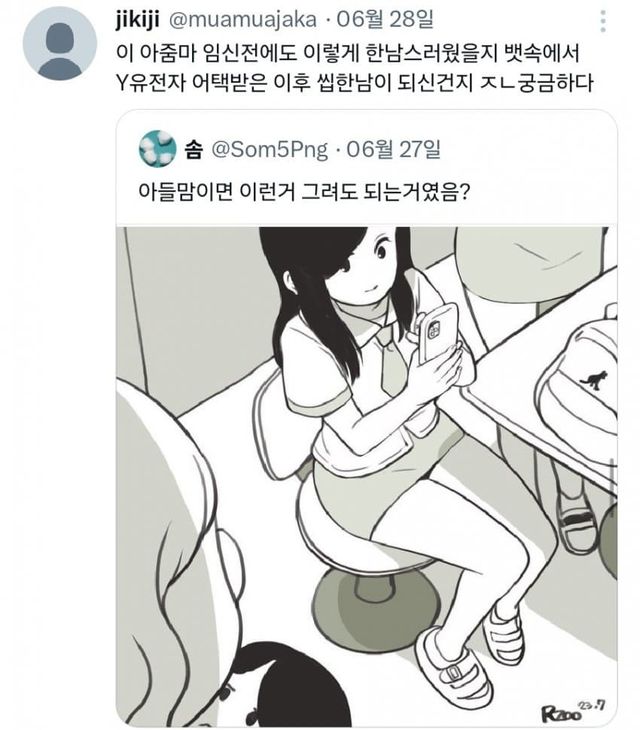Click the 솜 display name in quoted tweet

[x=193, y=149]
